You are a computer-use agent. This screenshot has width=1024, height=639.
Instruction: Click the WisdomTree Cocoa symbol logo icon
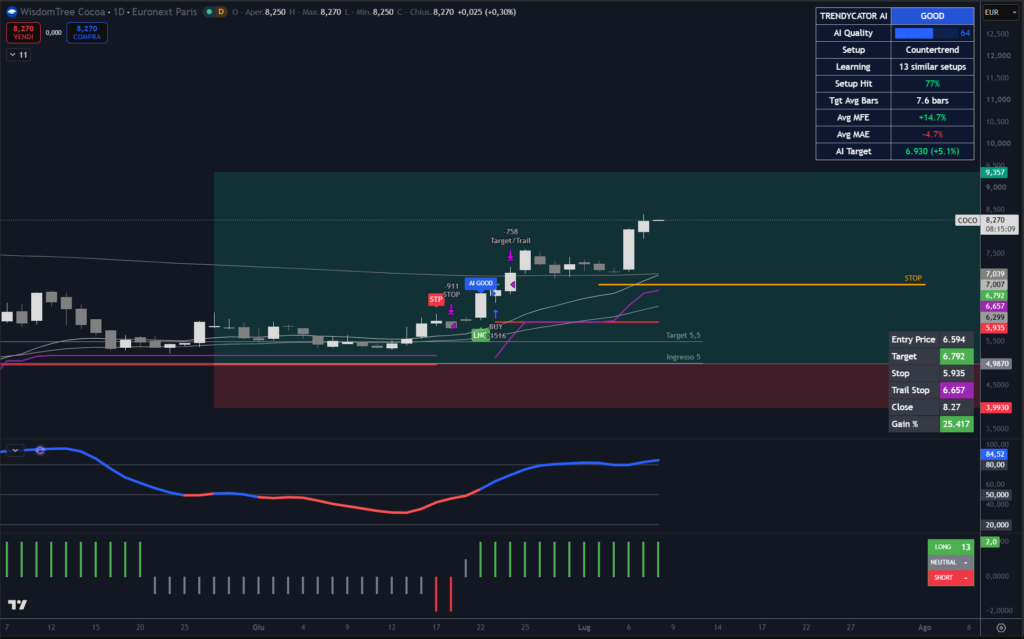click(x=12, y=12)
